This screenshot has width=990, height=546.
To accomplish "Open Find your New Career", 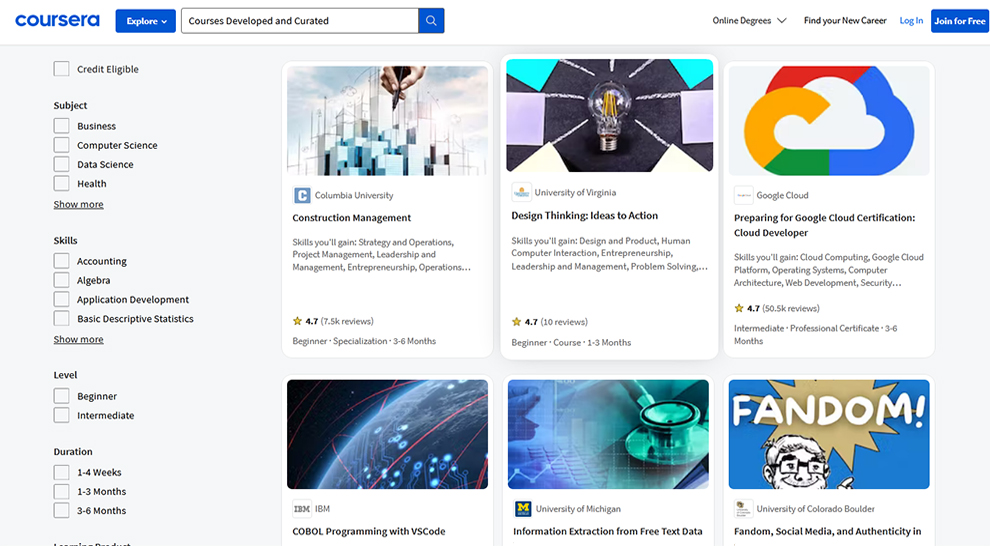I will point(845,21).
